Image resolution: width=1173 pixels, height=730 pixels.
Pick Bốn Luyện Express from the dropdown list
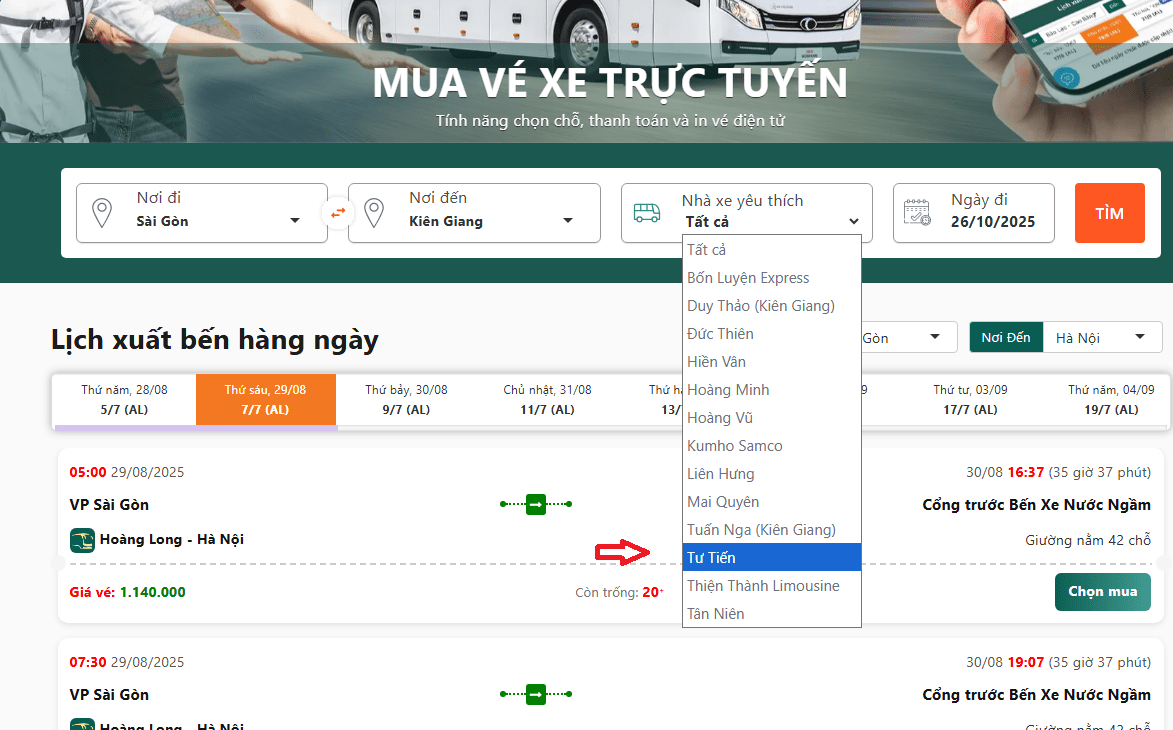771,278
